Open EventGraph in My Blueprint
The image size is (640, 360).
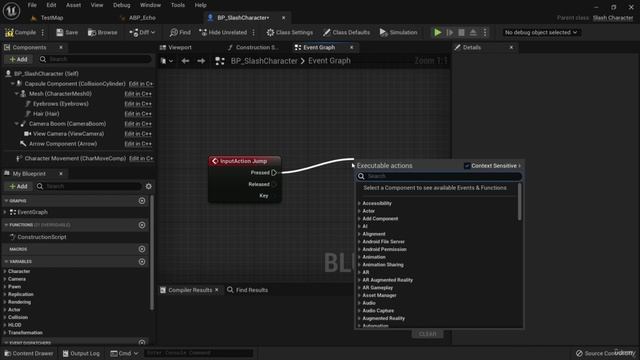32,212
